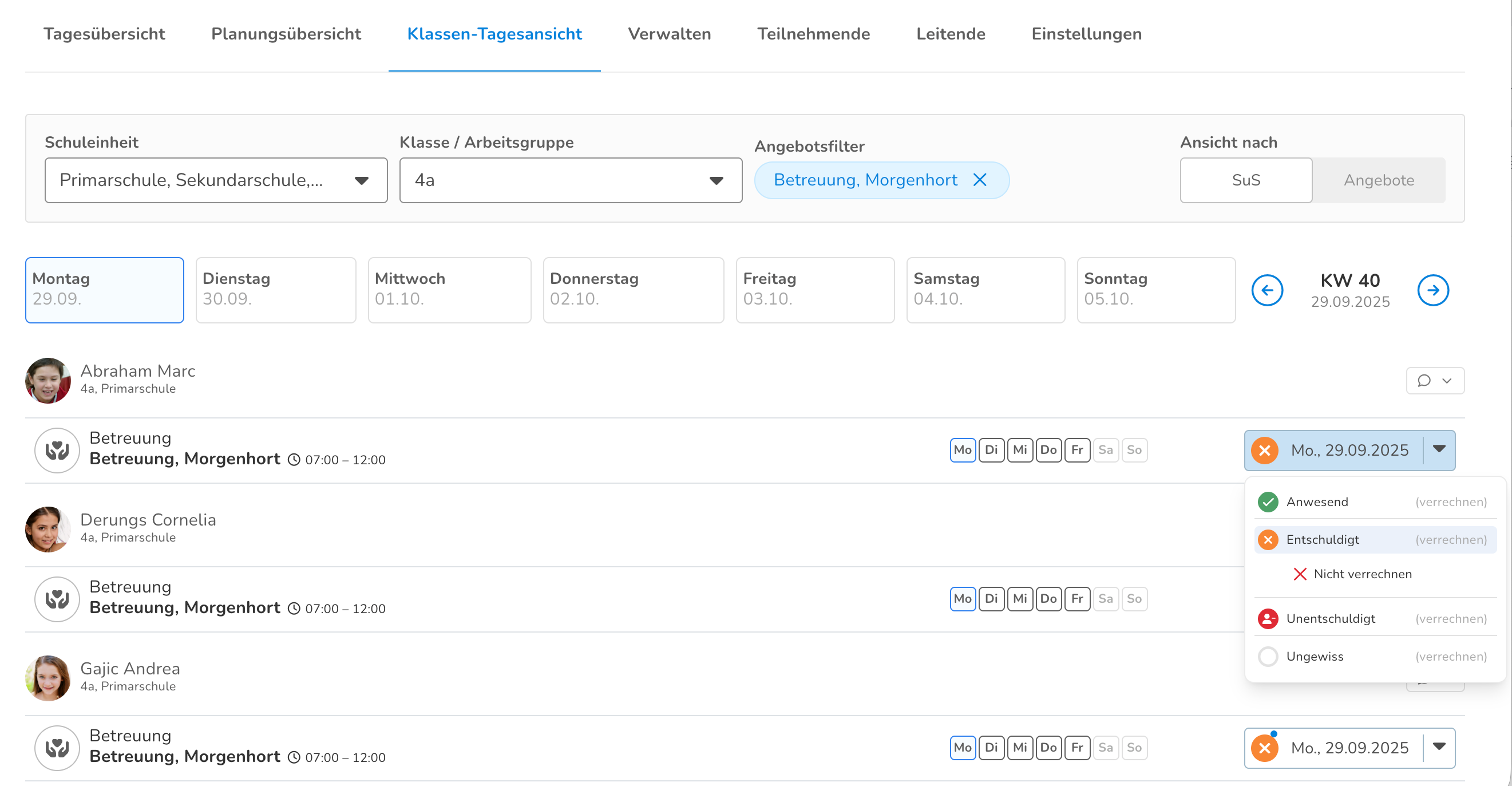
Task: Go to next calendar week arrow
Action: [1432, 290]
